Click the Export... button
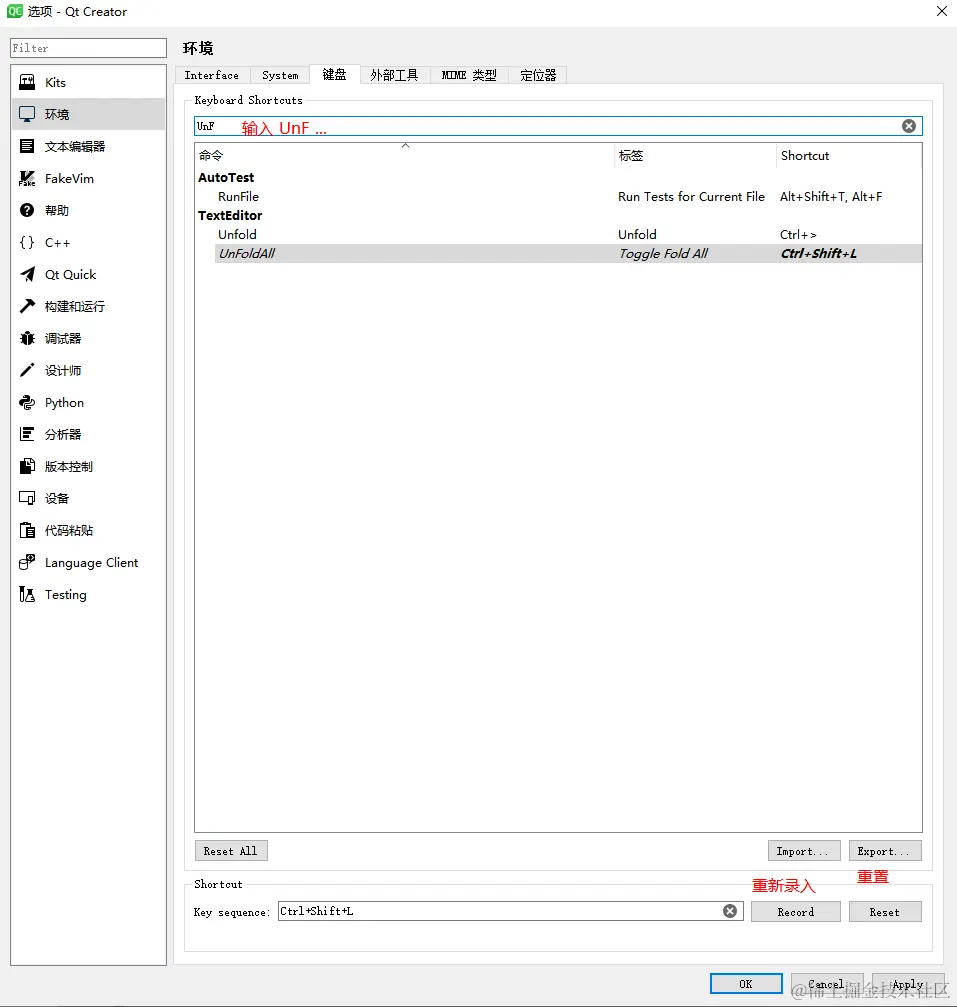Image resolution: width=957 pixels, height=1007 pixels. (885, 851)
